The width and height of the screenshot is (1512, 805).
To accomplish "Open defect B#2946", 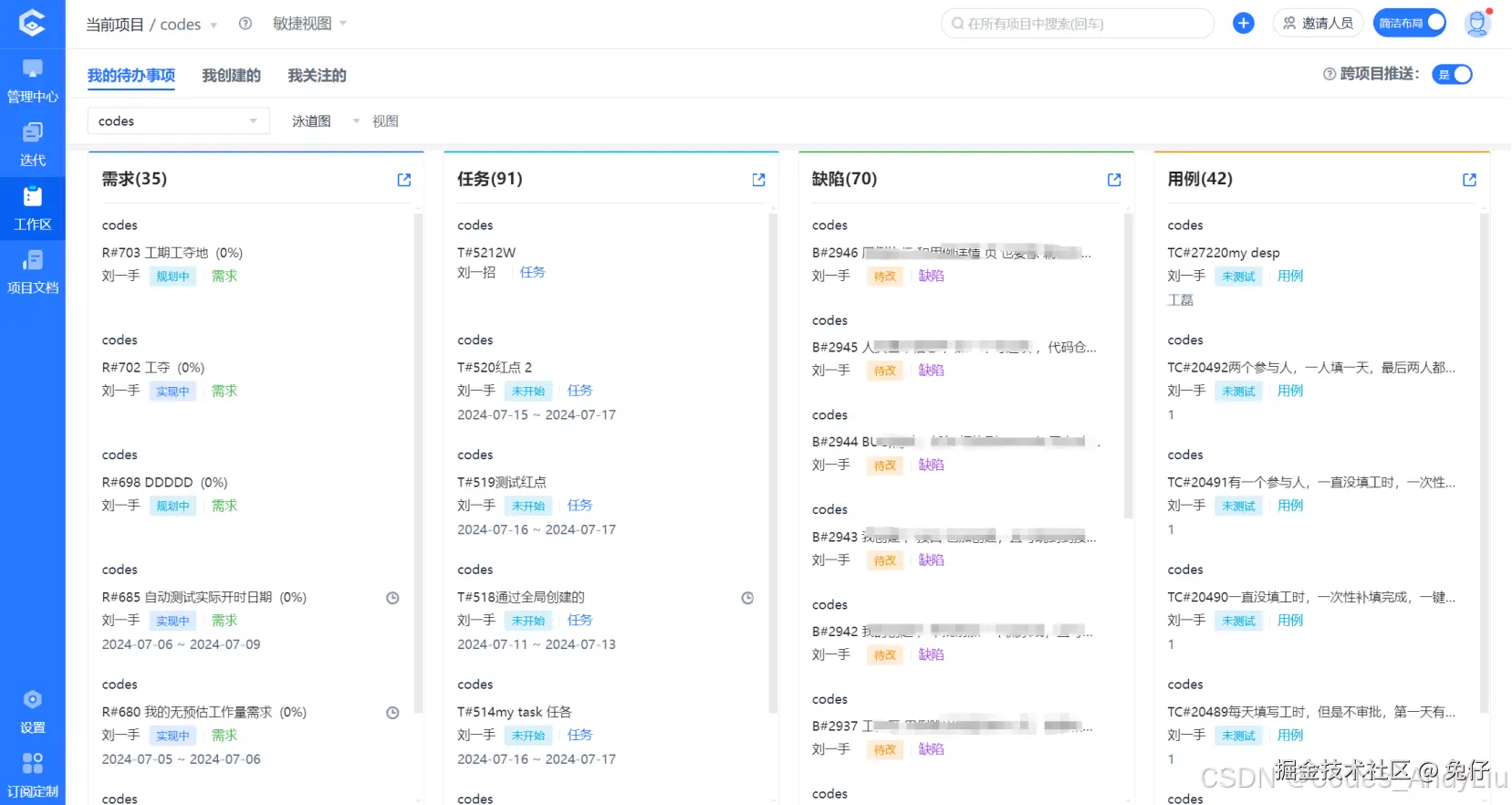I will click(952, 253).
